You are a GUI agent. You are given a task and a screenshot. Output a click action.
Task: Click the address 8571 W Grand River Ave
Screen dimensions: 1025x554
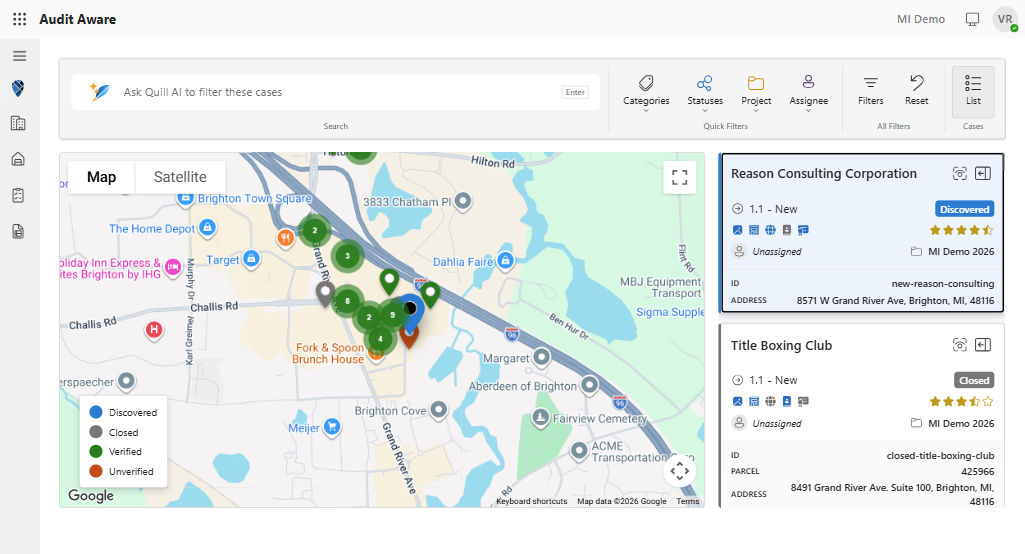point(895,300)
